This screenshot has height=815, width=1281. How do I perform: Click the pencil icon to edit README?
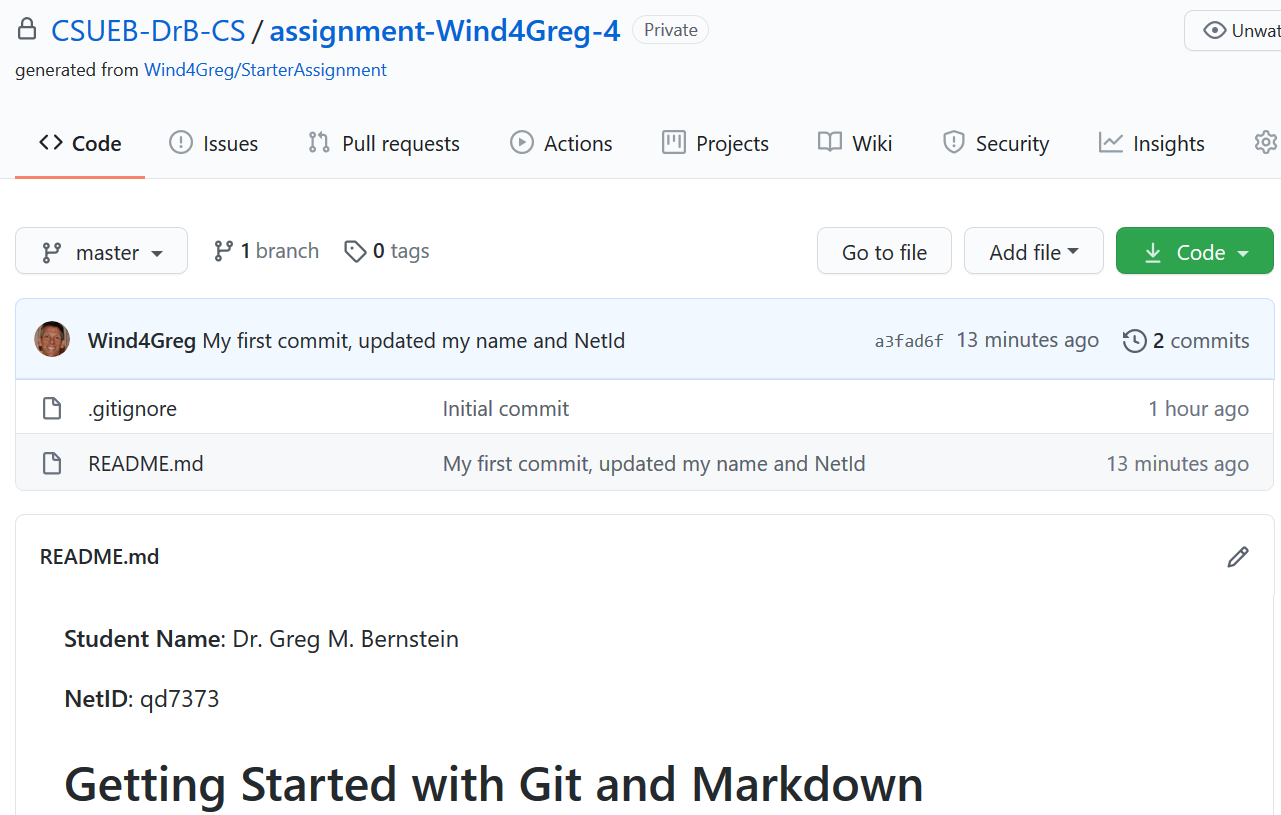1237,557
